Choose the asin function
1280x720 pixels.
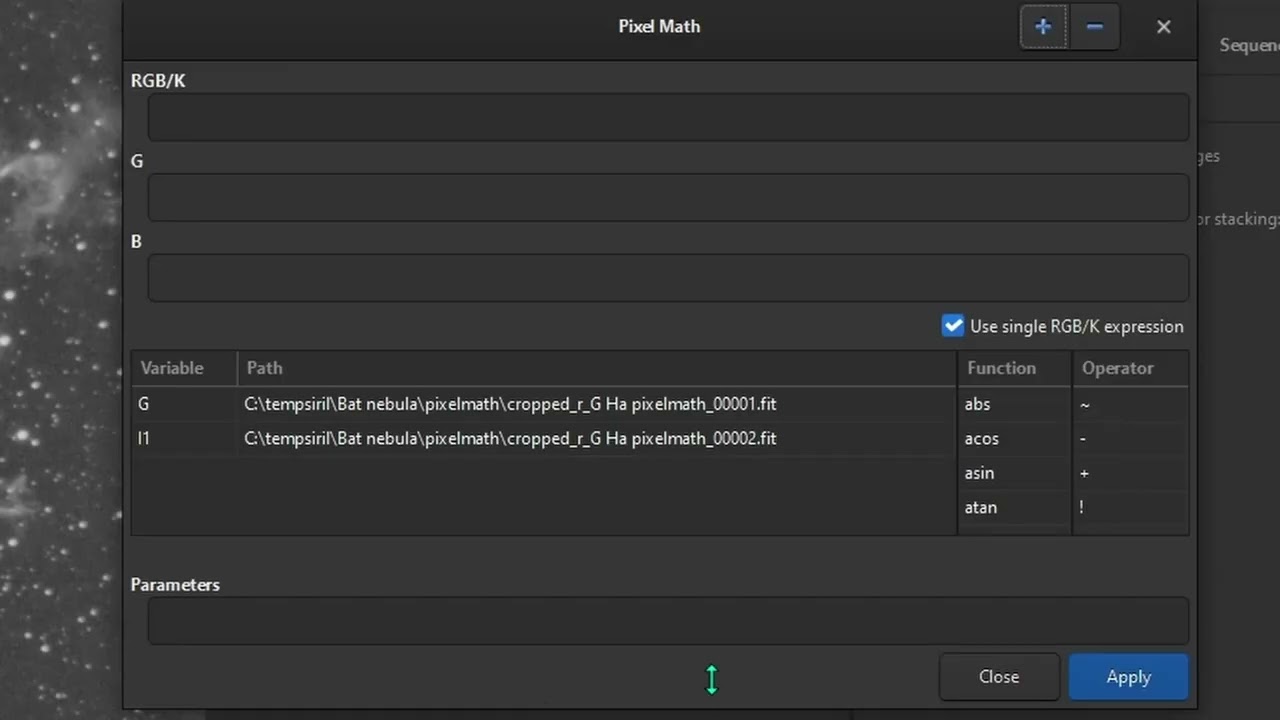(x=1014, y=473)
